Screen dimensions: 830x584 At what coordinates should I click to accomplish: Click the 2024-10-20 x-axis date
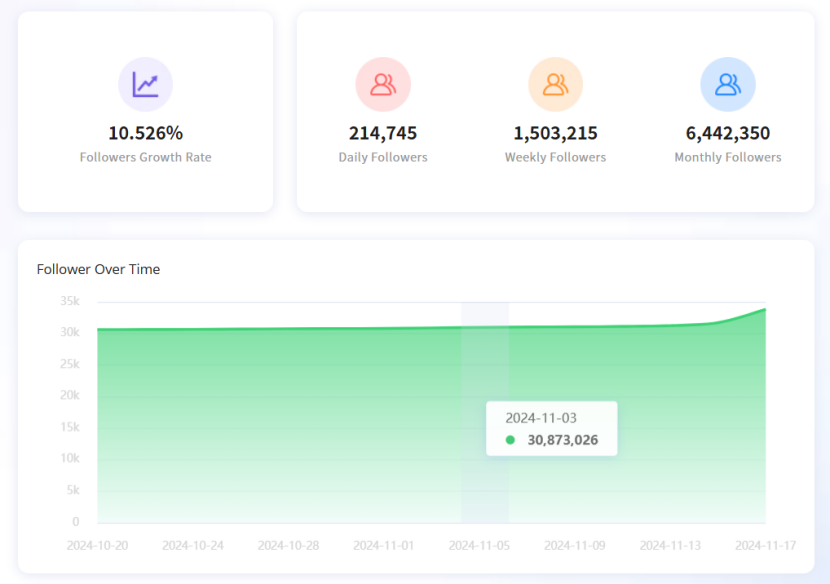(x=97, y=545)
